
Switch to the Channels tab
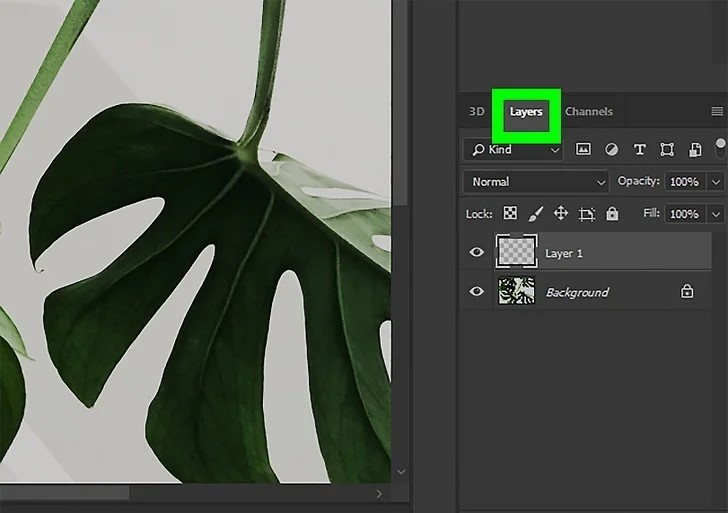[589, 111]
